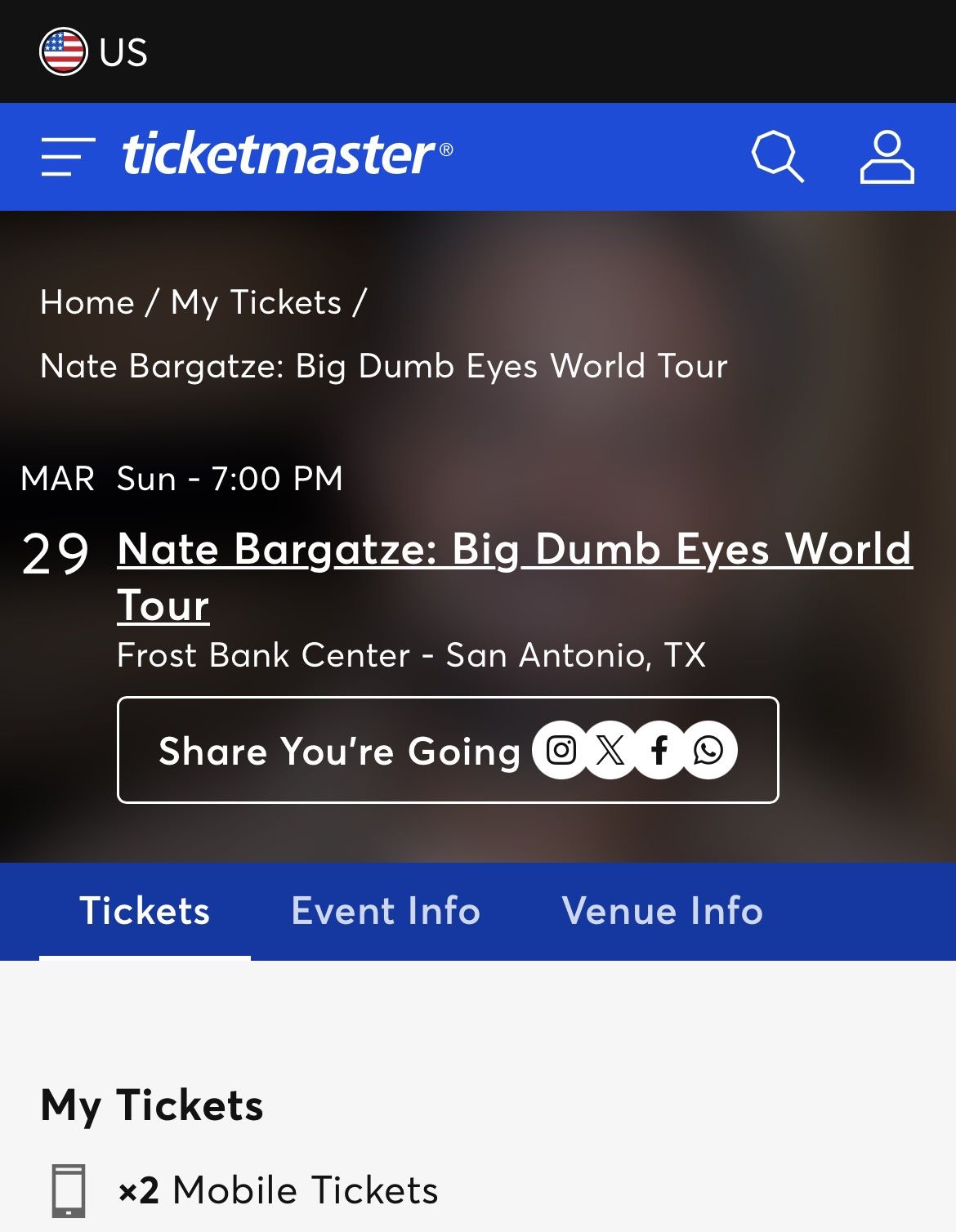Switch to the Tickets tab
The width and height of the screenshot is (956, 1232).
145,911
